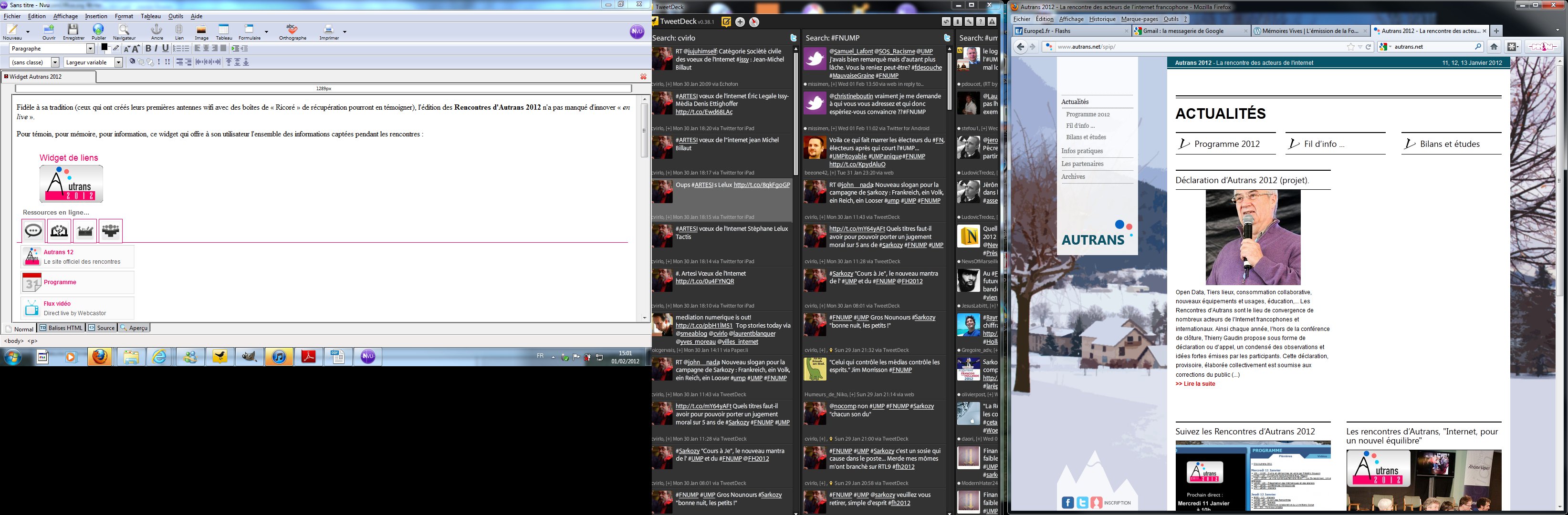Insert a bulleted list in Nvu
Image resolution: width=1568 pixels, height=515 pixels.
(186, 49)
